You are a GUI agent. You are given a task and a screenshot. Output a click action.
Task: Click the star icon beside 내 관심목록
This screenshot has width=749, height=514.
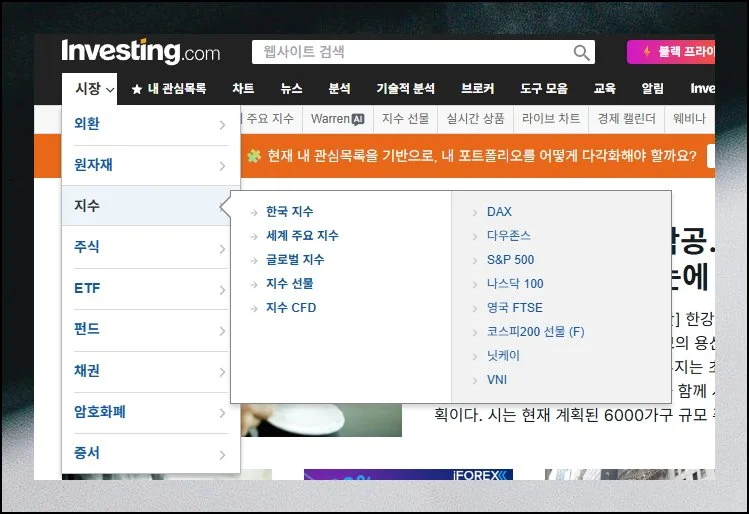[x=137, y=89]
